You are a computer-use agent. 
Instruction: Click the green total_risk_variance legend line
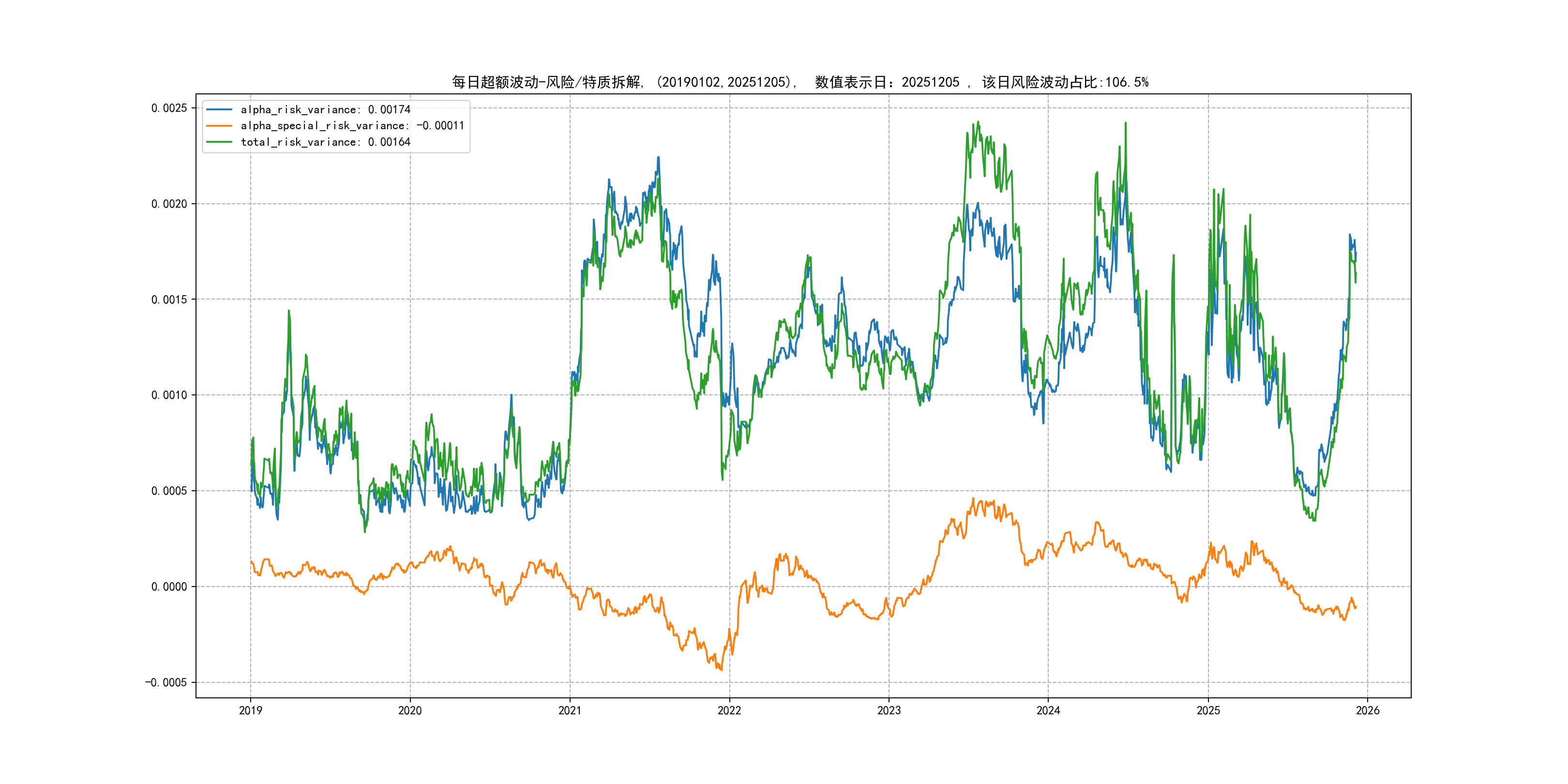point(219,142)
